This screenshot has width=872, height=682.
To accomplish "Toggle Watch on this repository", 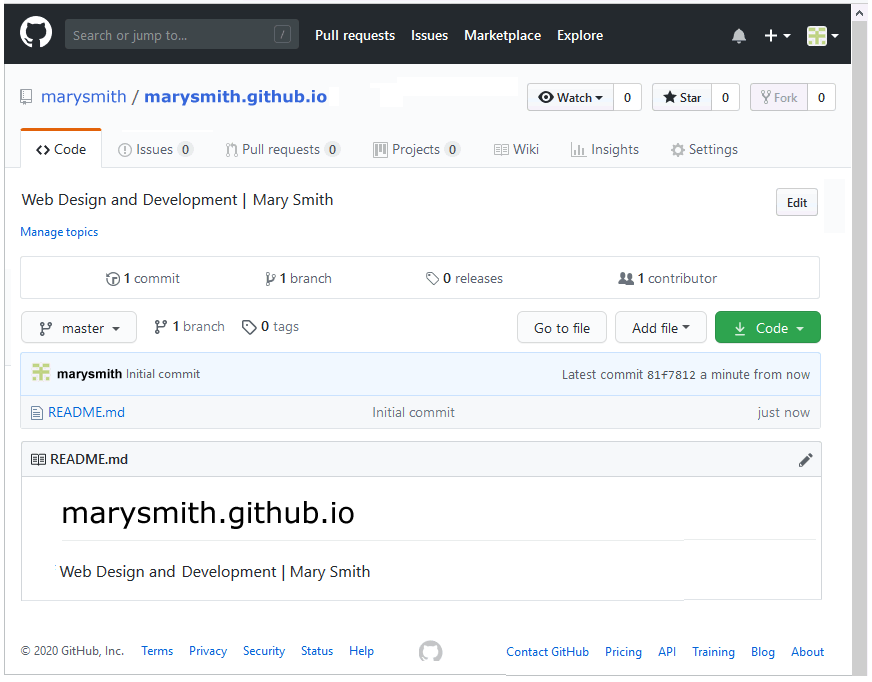I will [570, 97].
